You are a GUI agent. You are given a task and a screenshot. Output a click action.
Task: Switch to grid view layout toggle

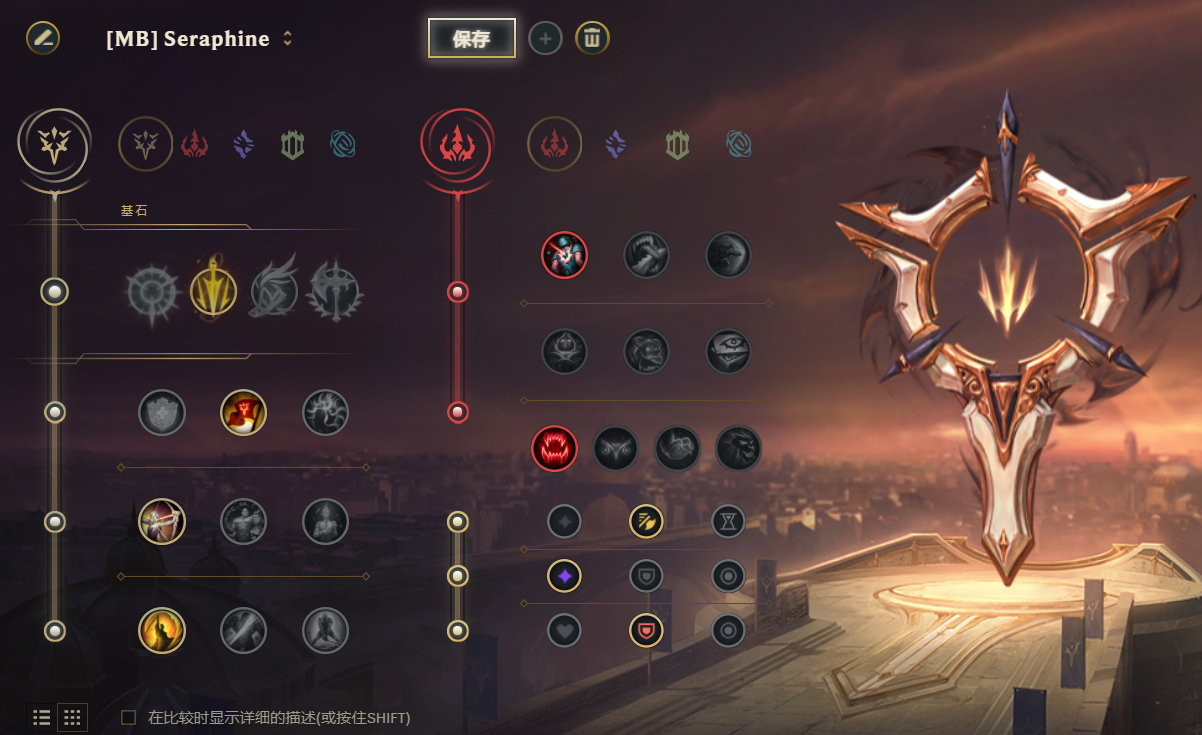(72, 717)
